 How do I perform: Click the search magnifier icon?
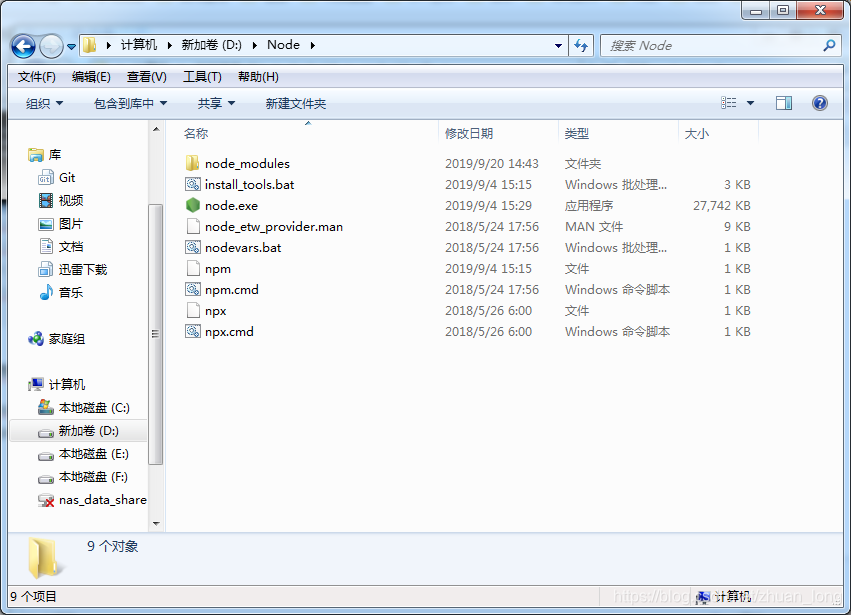[829, 46]
